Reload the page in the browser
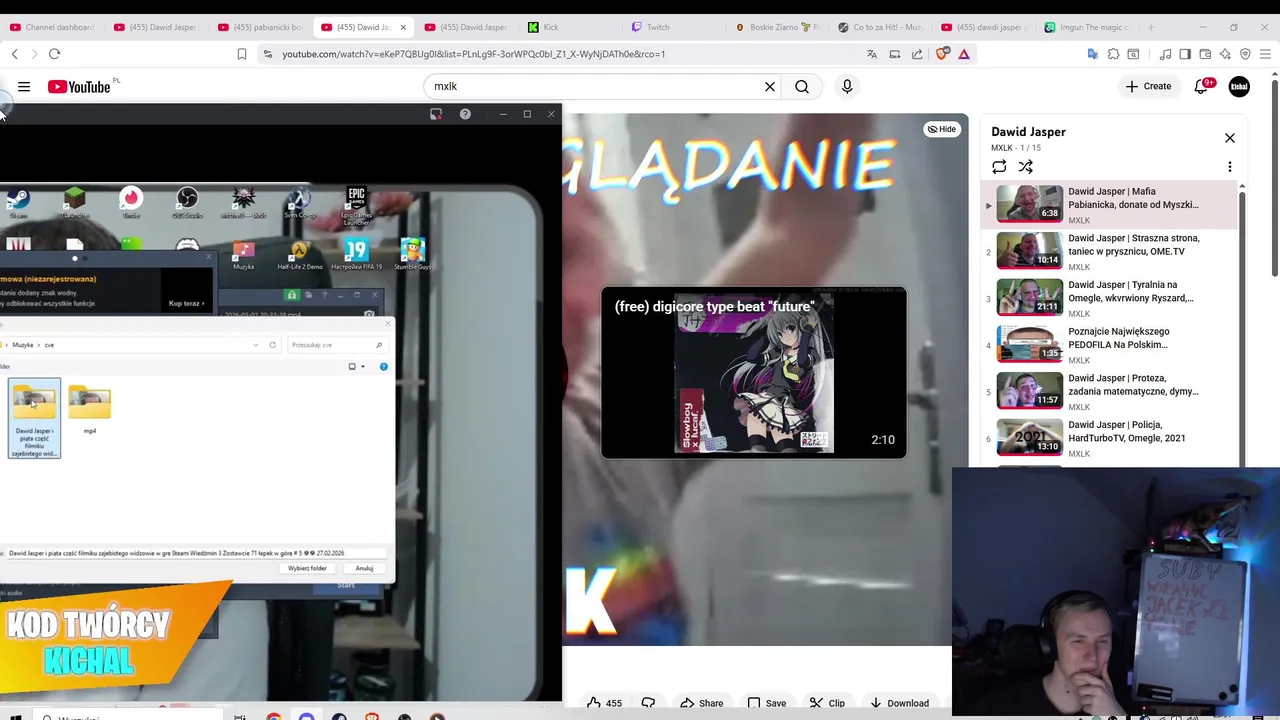1280x720 pixels. click(x=55, y=54)
